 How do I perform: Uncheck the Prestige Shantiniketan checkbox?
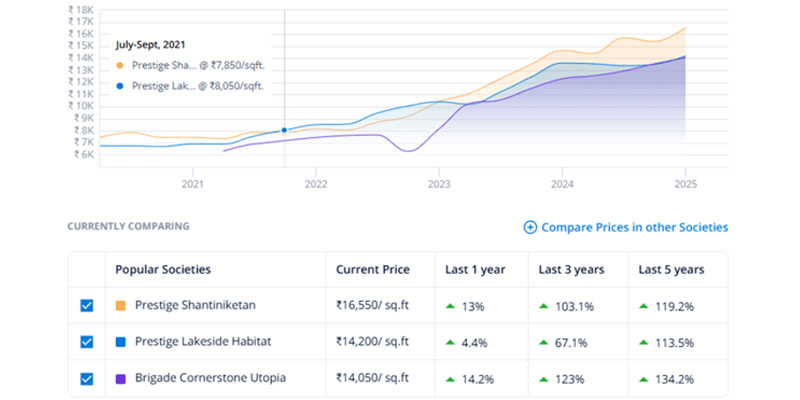coord(87,305)
